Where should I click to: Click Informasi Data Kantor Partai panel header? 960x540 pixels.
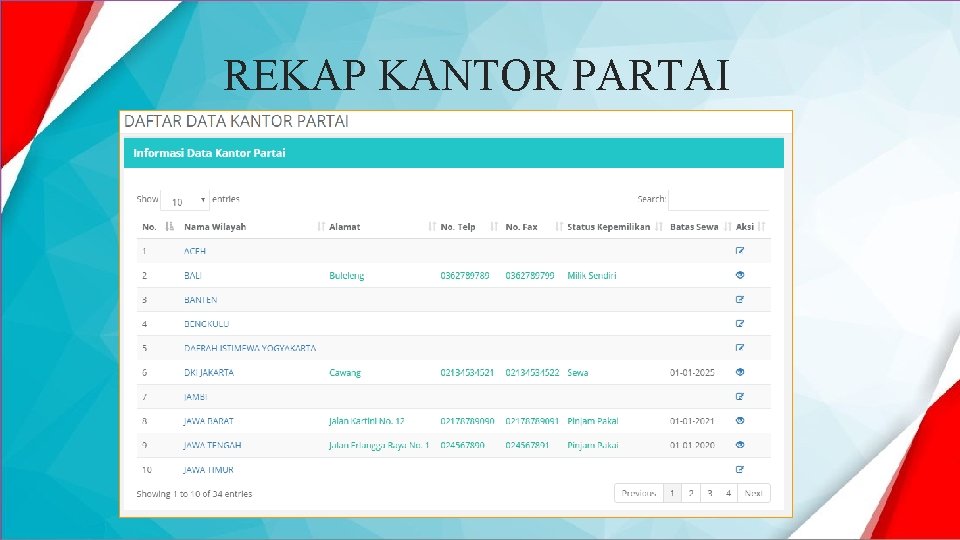pyautogui.click(x=454, y=153)
